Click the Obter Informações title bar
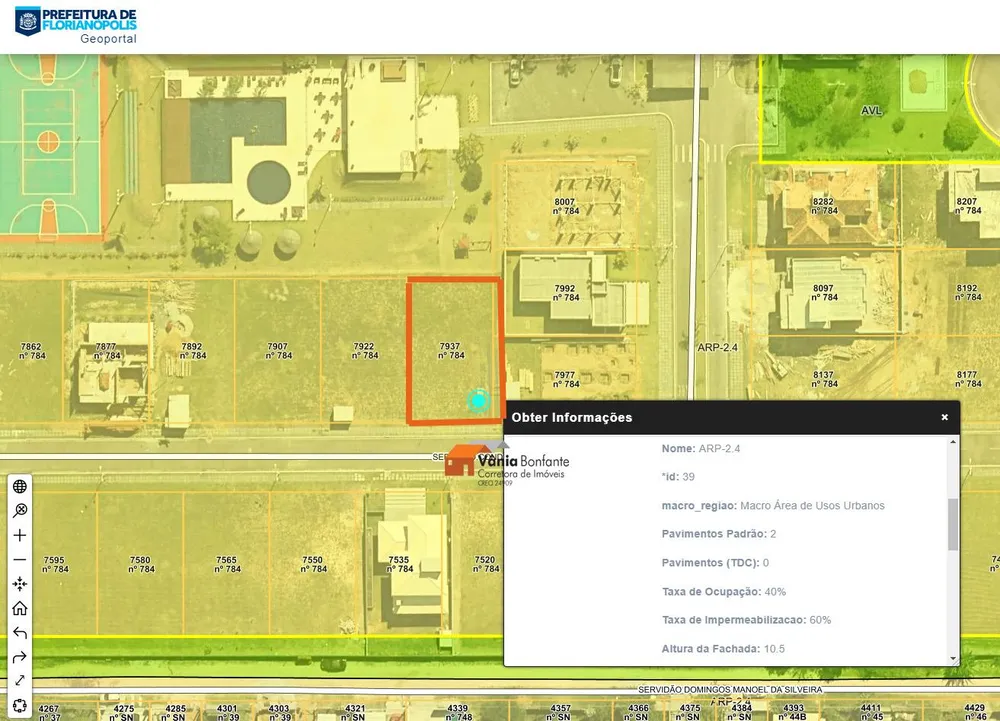 732,418
